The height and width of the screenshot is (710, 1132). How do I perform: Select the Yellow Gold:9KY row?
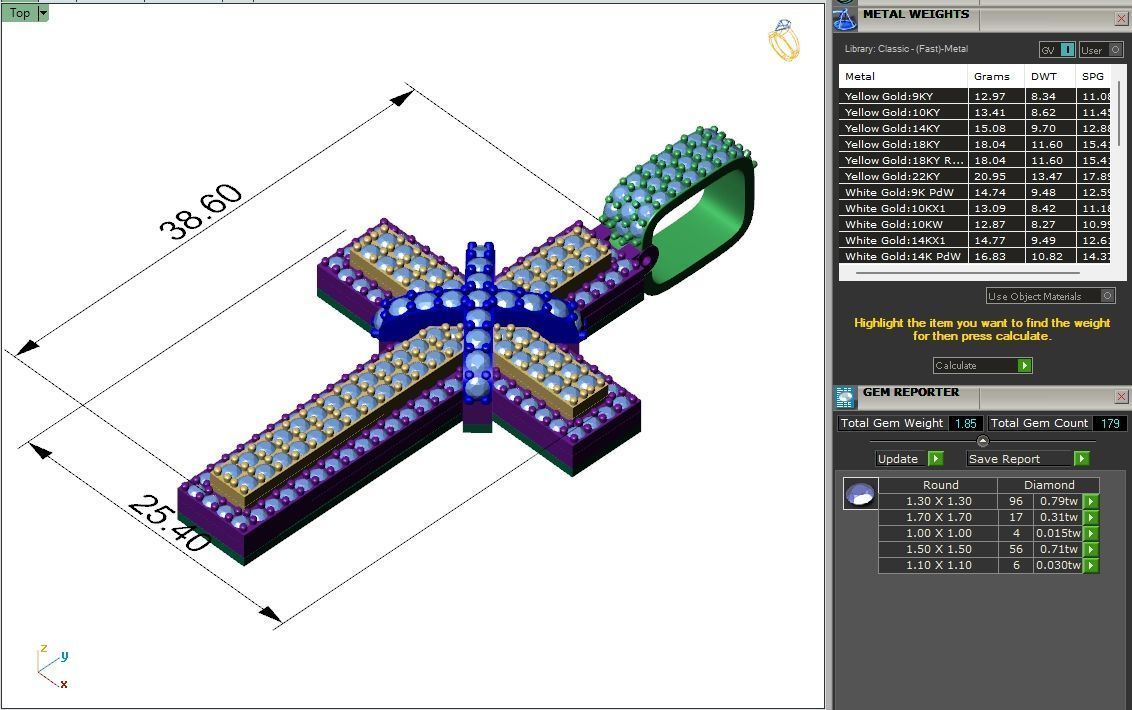pos(974,96)
